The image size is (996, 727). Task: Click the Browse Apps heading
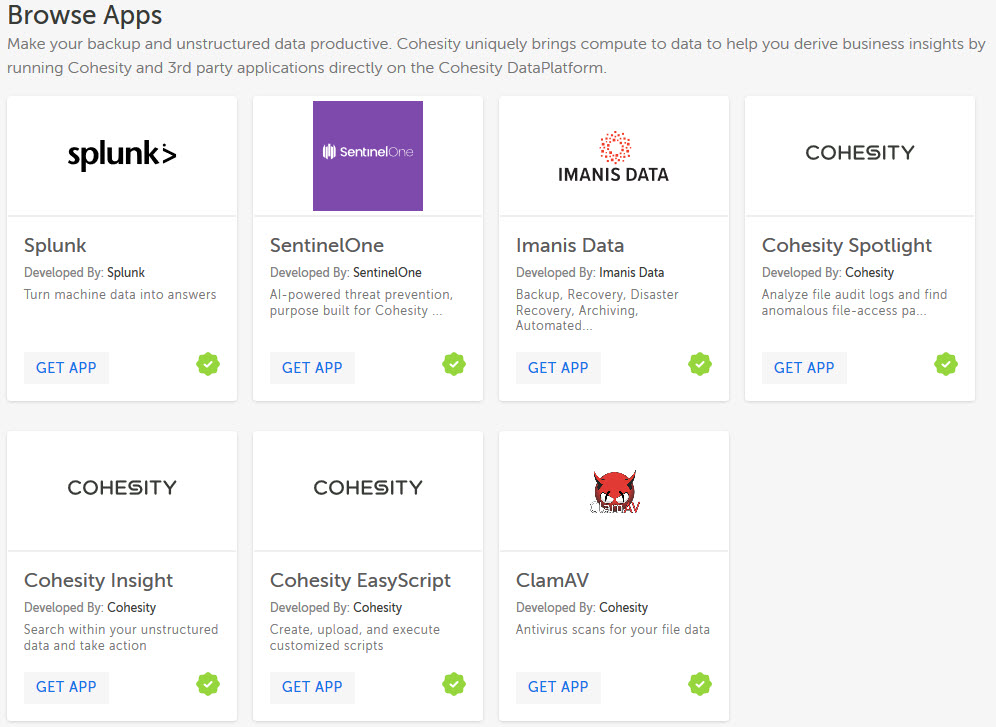coord(85,15)
